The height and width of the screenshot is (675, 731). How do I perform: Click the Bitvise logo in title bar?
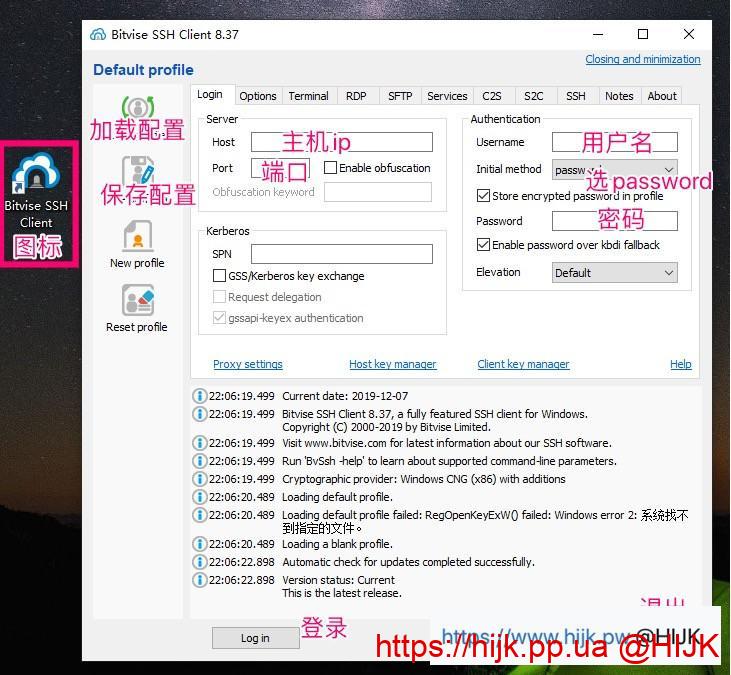coord(98,34)
